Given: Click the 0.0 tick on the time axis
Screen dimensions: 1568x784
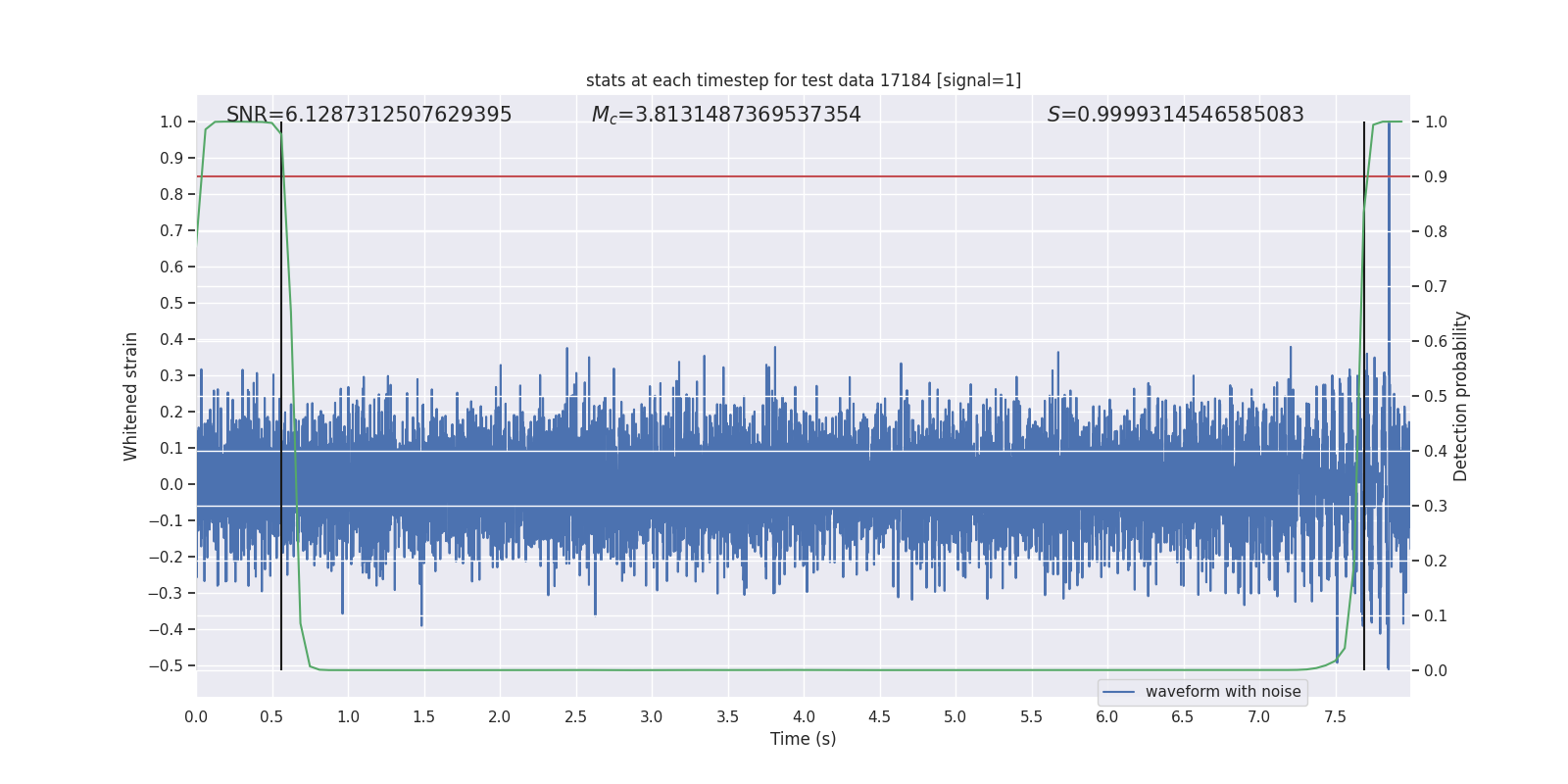Looking at the screenshot, I should tap(196, 716).
